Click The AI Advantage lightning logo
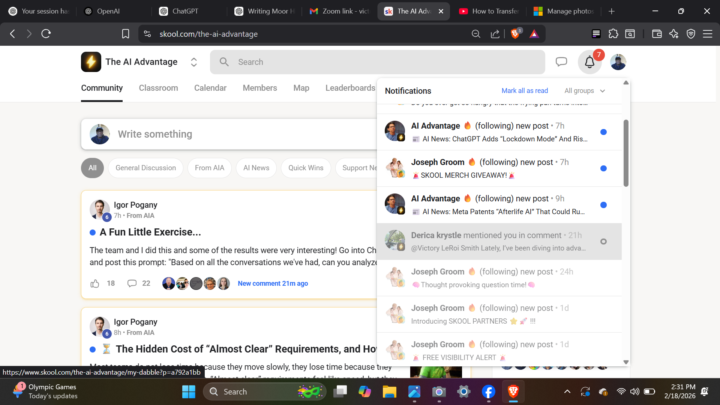This screenshot has height=405, width=720. coord(91,62)
